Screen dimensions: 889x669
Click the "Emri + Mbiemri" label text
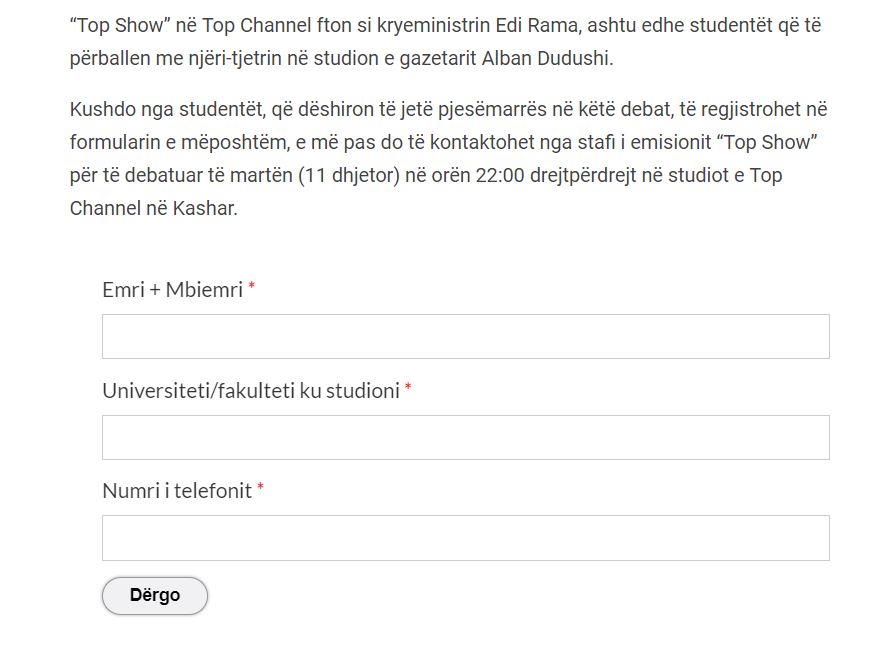coord(172,290)
